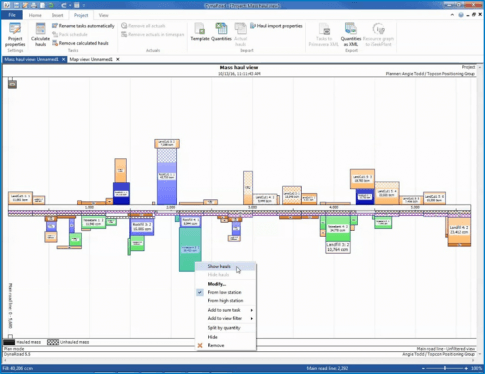This screenshot has width=485, height=374.
Task: Open Customize Quick Access Toolbar dropdown
Action: pyautogui.click(x=84, y=5)
